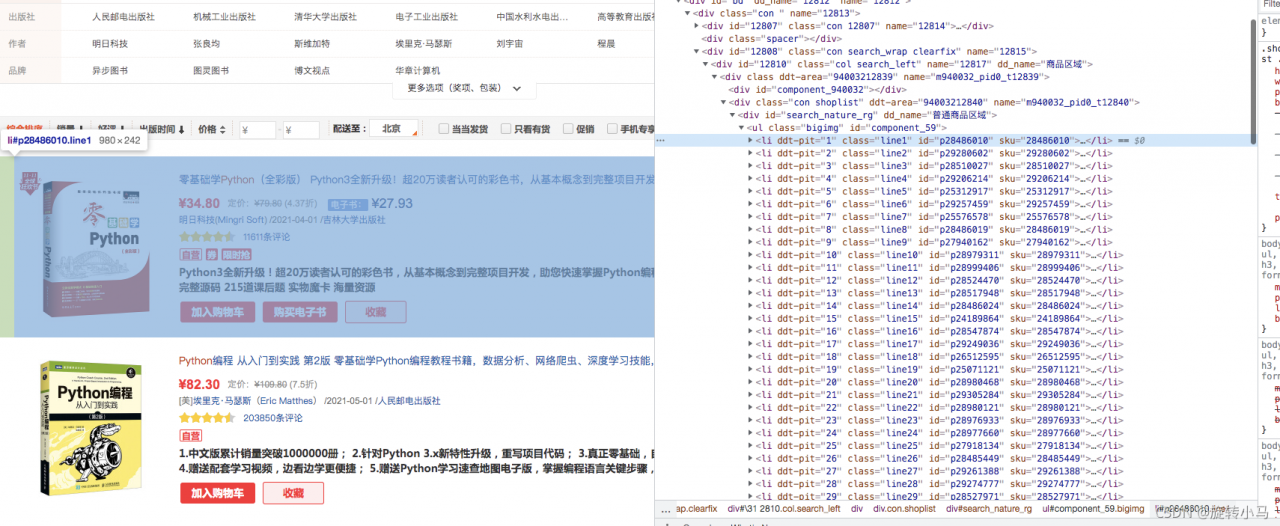Select ul#component_59.bigimg in breadcrumb bar
1280x526 pixels.
1095,509
